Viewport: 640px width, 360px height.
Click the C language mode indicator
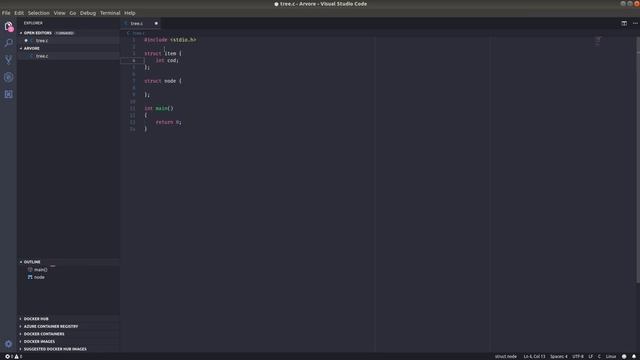tap(599, 356)
